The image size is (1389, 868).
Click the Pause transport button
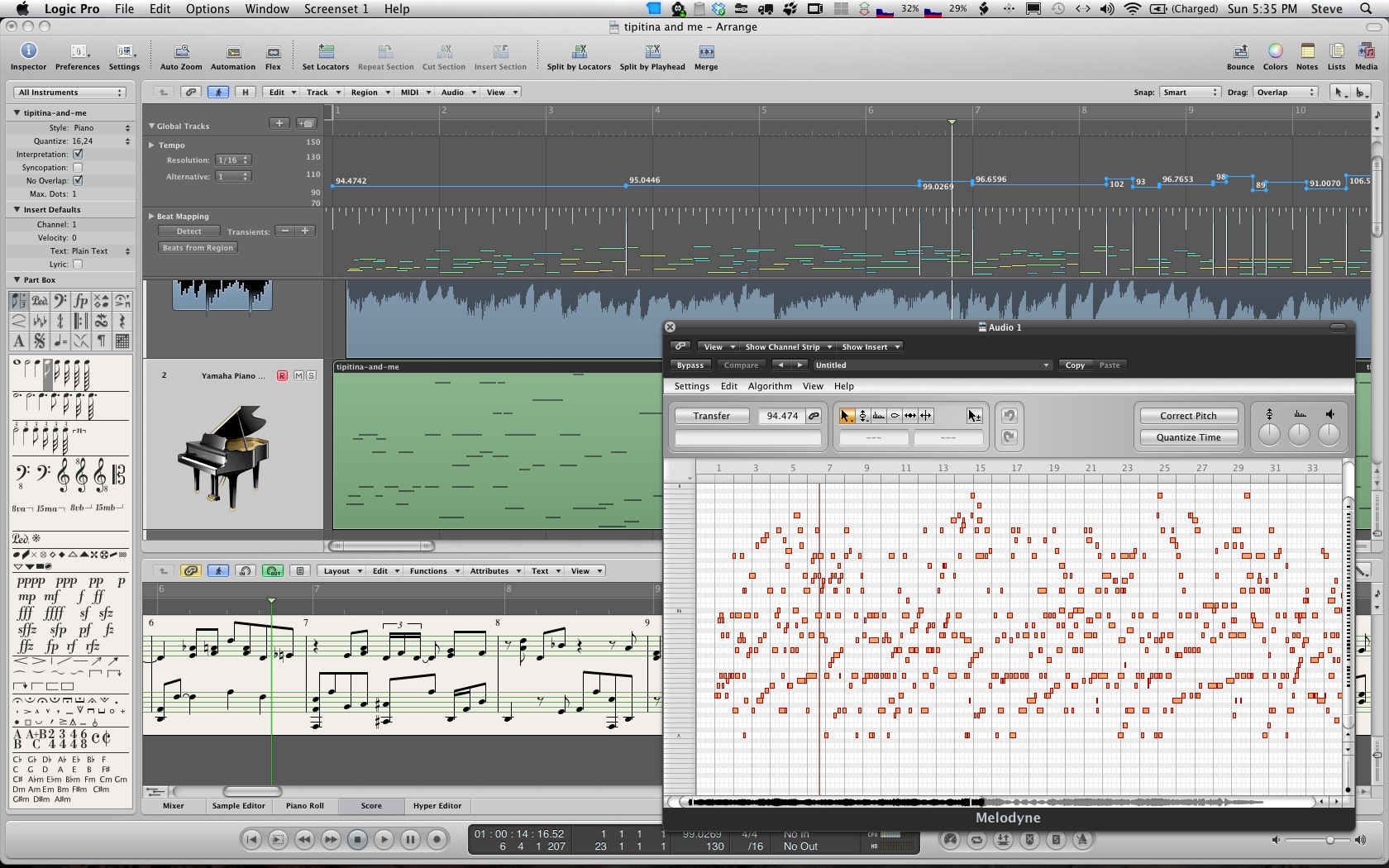(410, 839)
